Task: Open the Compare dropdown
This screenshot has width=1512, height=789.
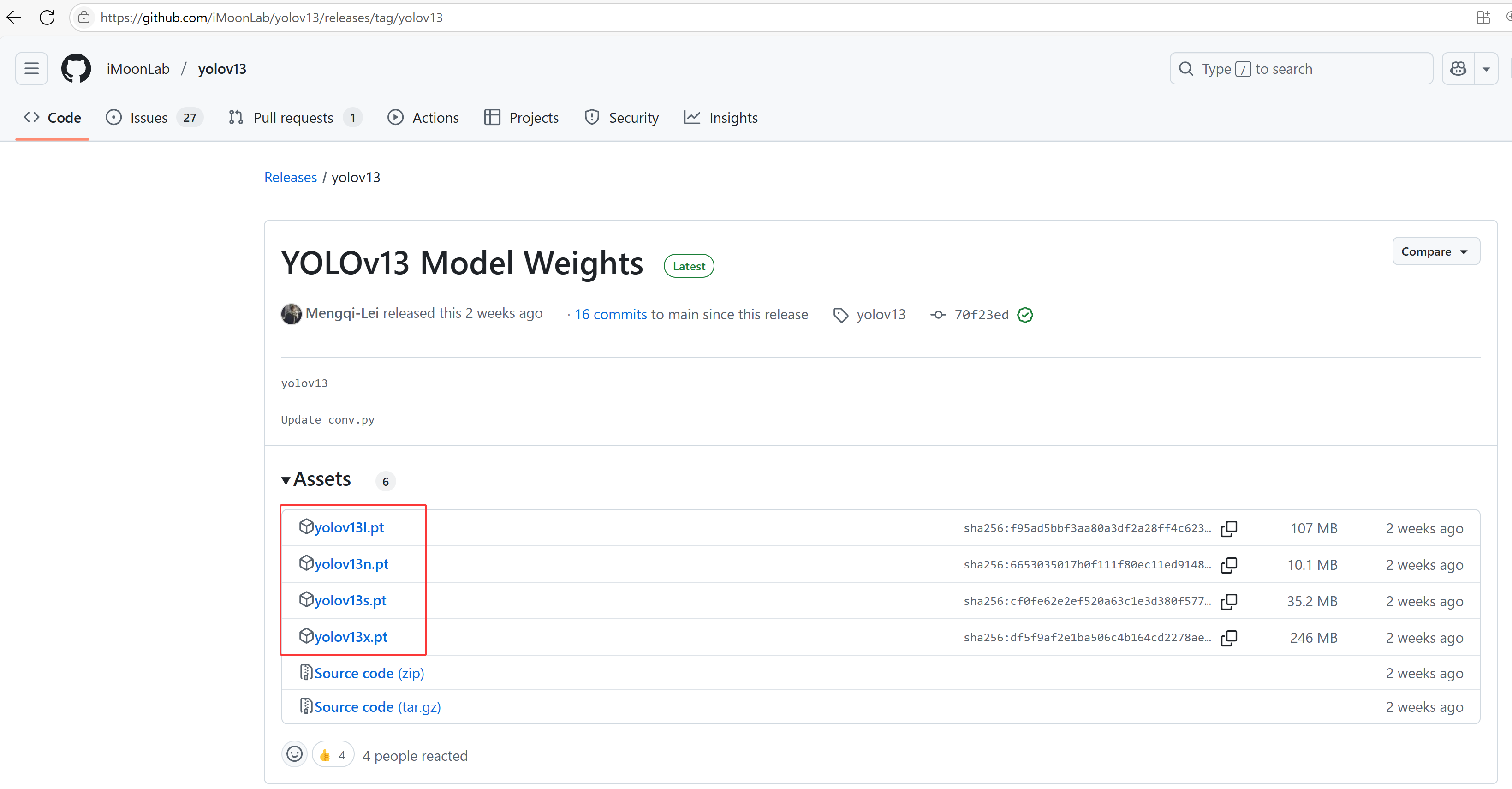Action: click(x=1436, y=251)
